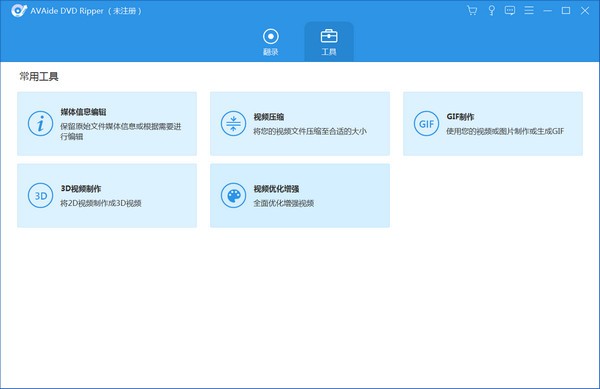Viewport: 600px width, 389px height.
Task: Launch the GIF制作 tool card
Action: coord(493,124)
